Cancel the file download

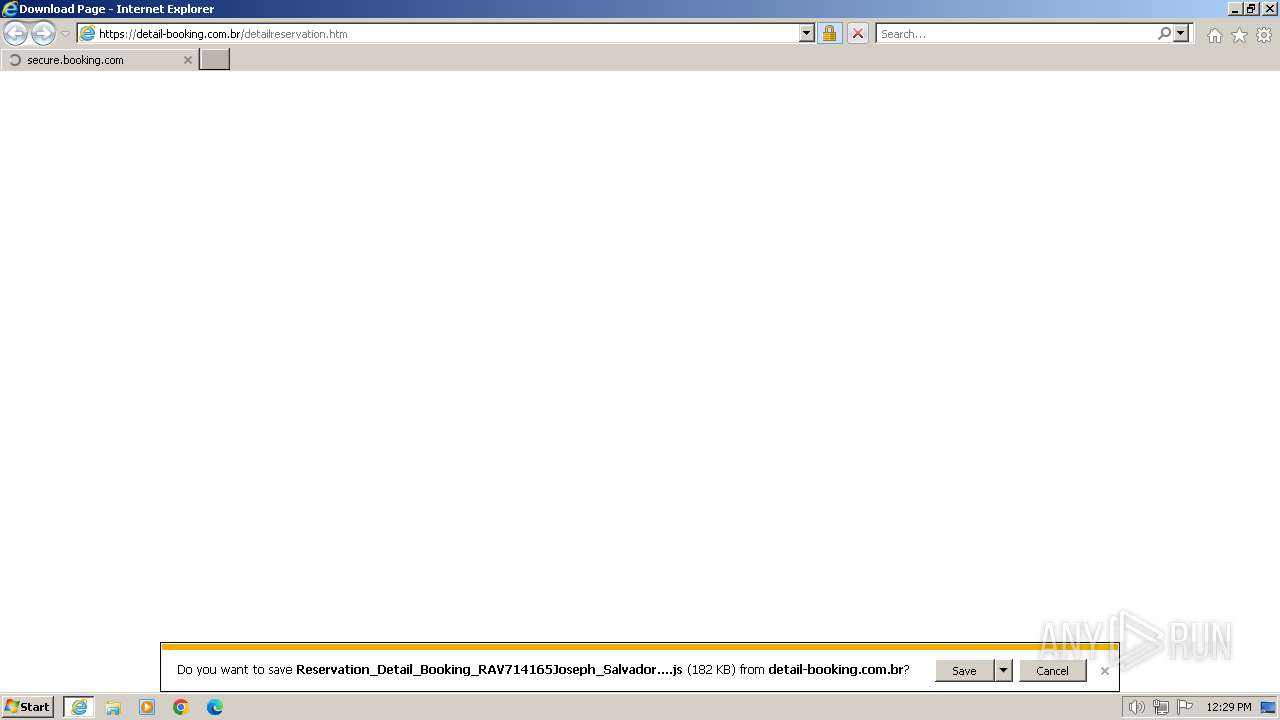pyautogui.click(x=1052, y=671)
